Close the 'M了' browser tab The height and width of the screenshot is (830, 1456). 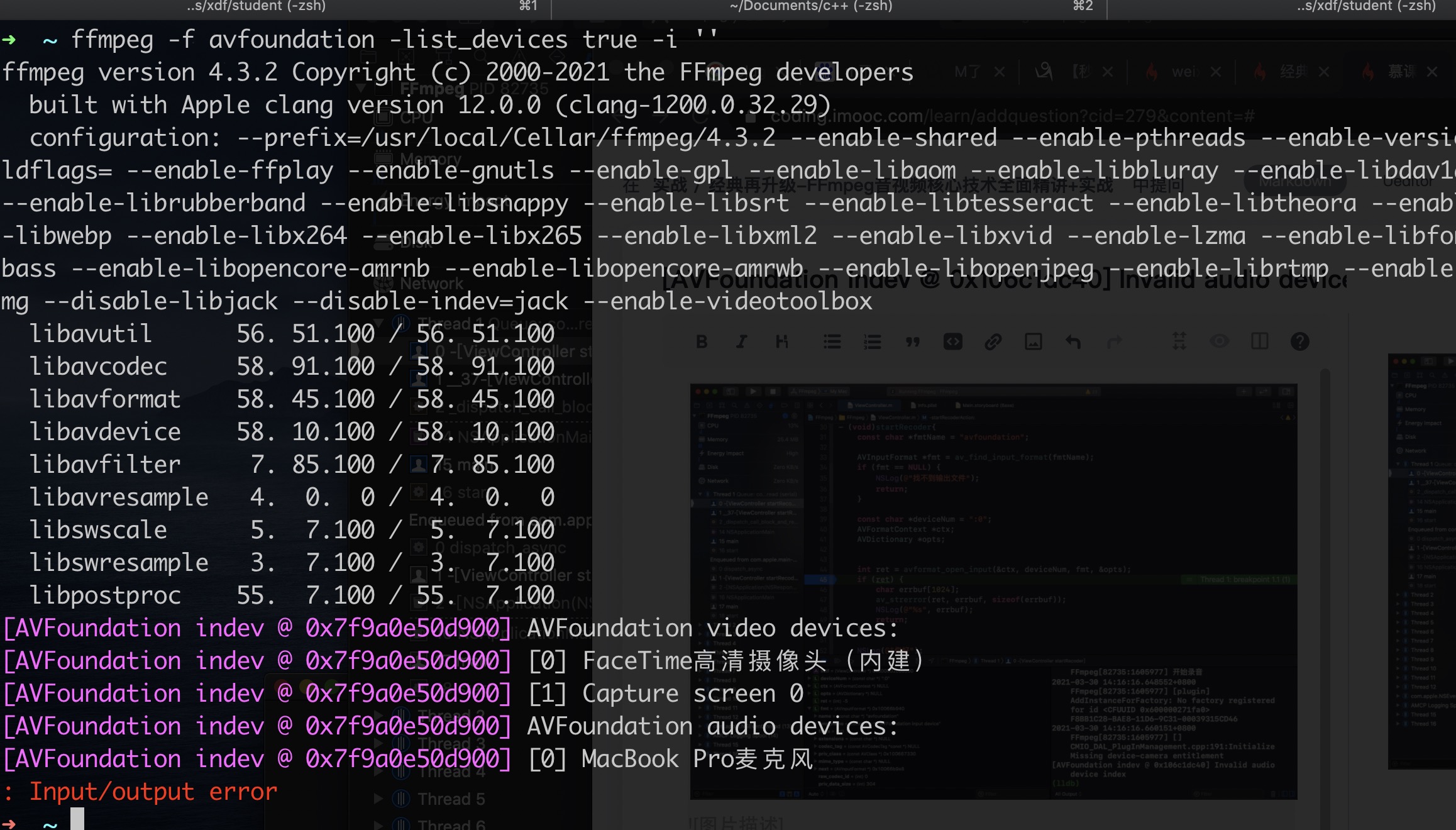click(x=1000, y=72)
